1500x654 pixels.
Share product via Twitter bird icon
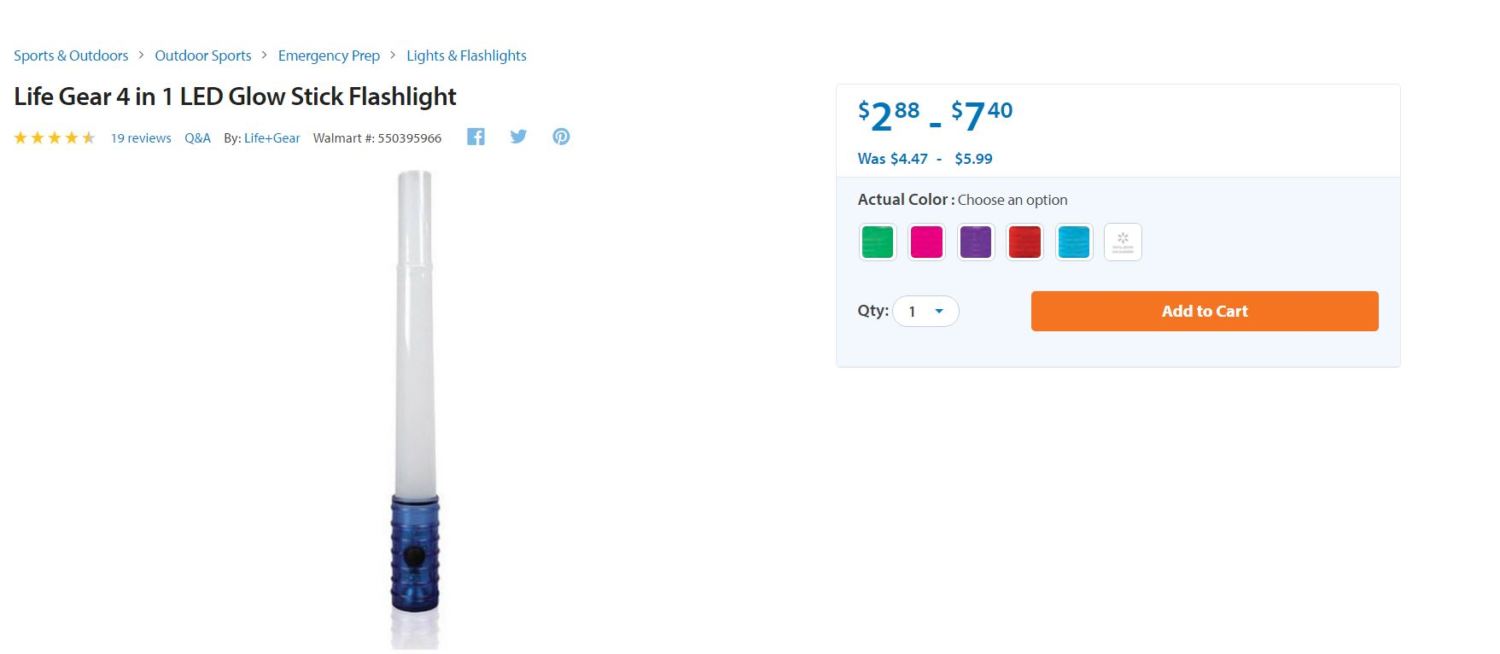(x=518, y=137)
